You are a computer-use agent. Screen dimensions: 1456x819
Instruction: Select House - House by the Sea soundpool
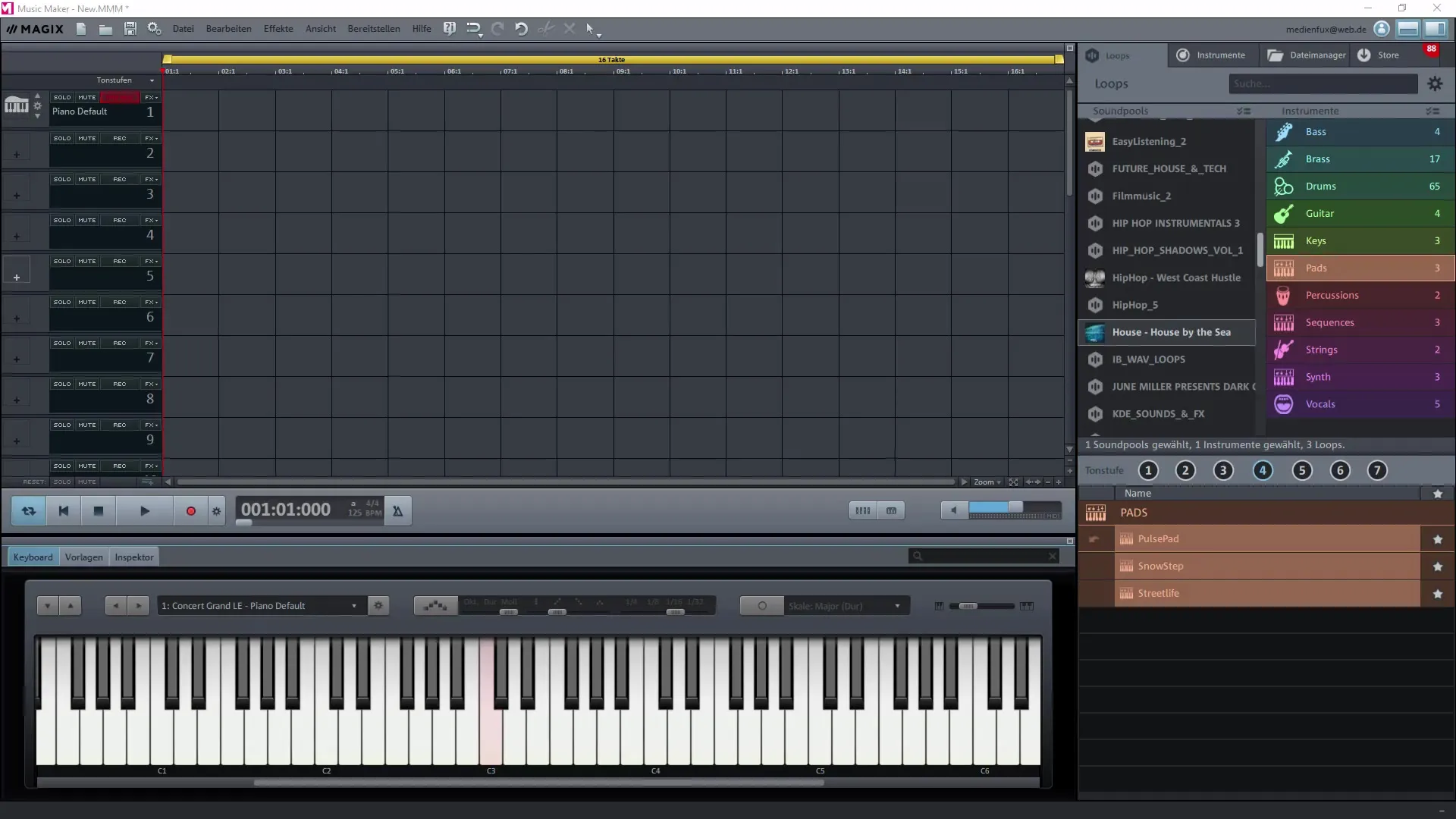(x=1166, y=332)
